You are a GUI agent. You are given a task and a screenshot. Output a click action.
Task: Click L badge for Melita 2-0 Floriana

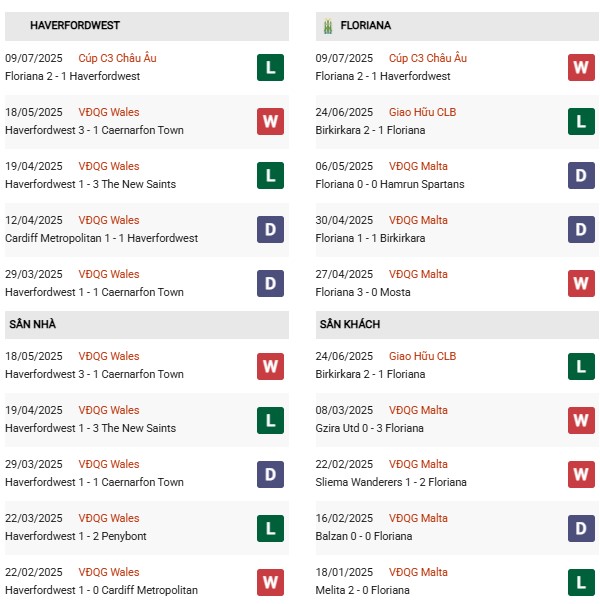(581, 581)
